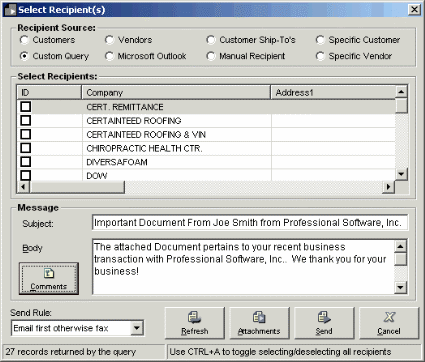Image resolution: width=425 pixels, height=362 pixels.
Task: Click the Address1 column header
Action: click(x=333, y=92)
